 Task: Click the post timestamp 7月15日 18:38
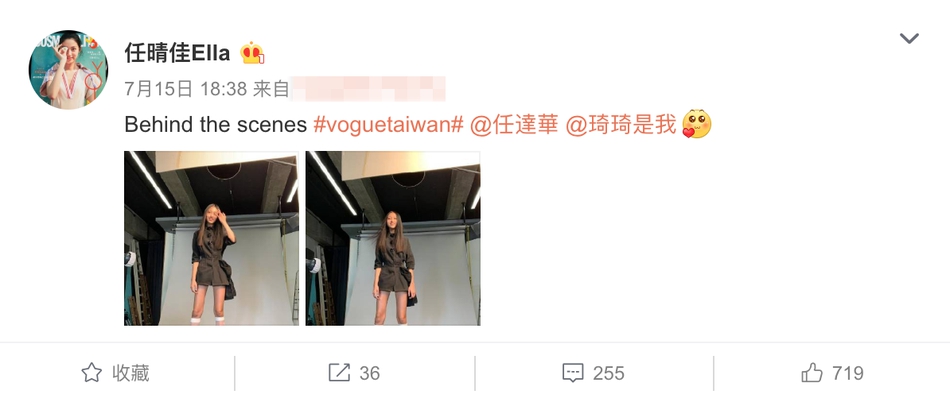(x=185, y=89)
